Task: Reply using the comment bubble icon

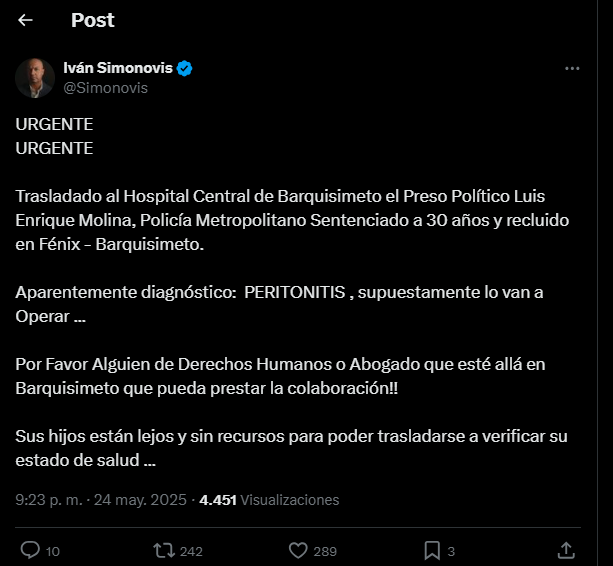Action: point(30,550)
